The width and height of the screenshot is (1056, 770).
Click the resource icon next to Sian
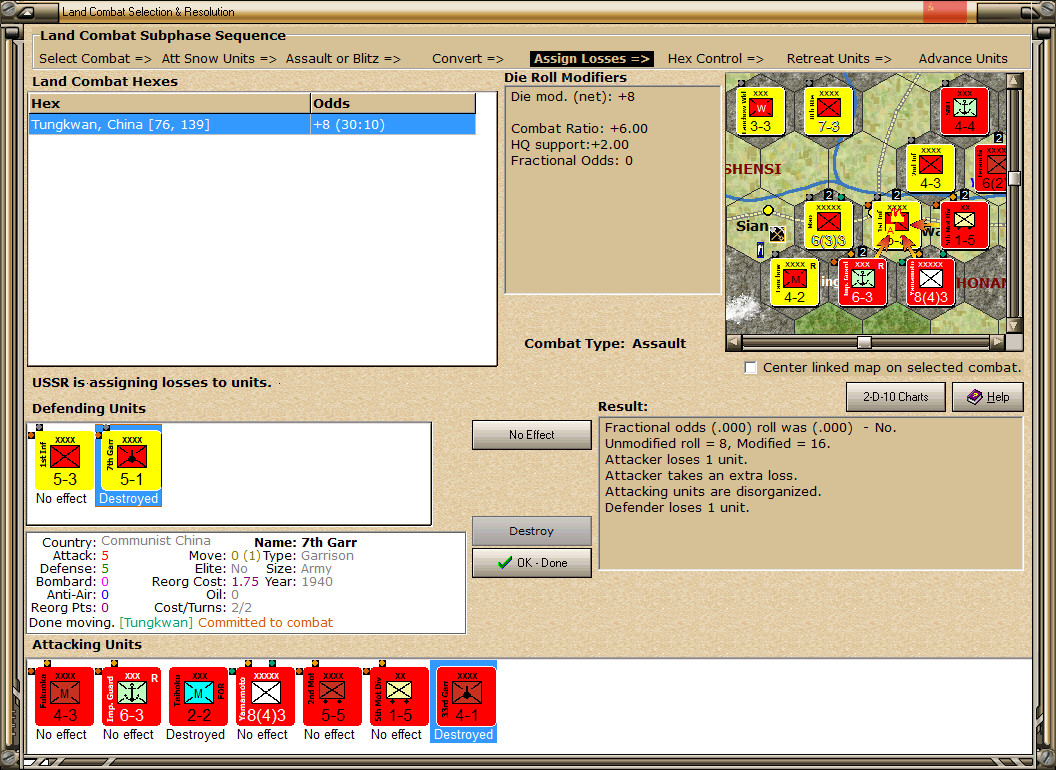777,234
